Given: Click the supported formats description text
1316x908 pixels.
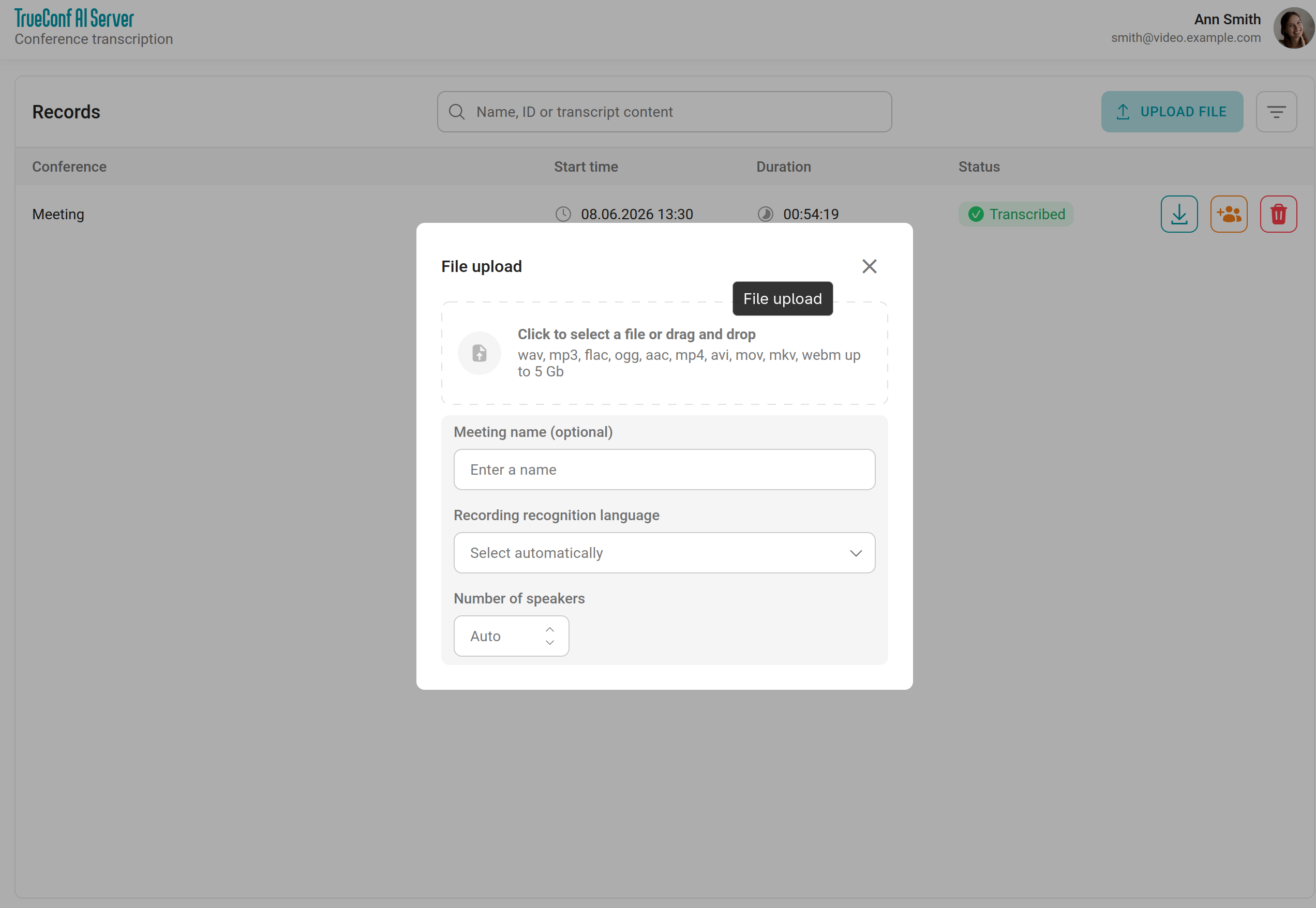Looking at the screenshot, I should pos(689,363).
